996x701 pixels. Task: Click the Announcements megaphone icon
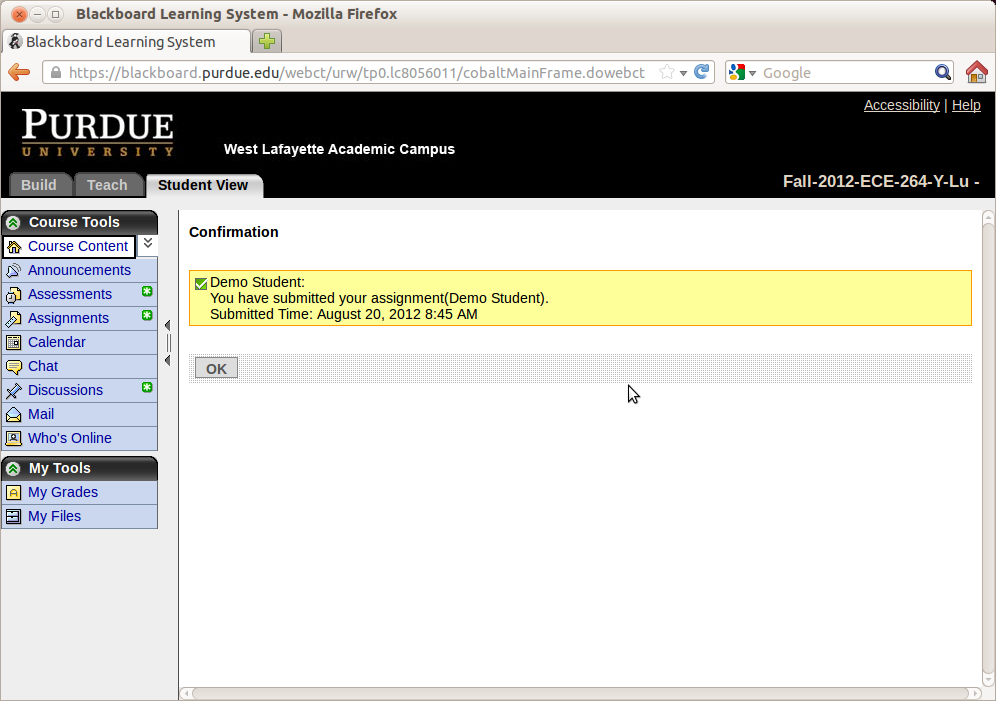tap(13, 271)
